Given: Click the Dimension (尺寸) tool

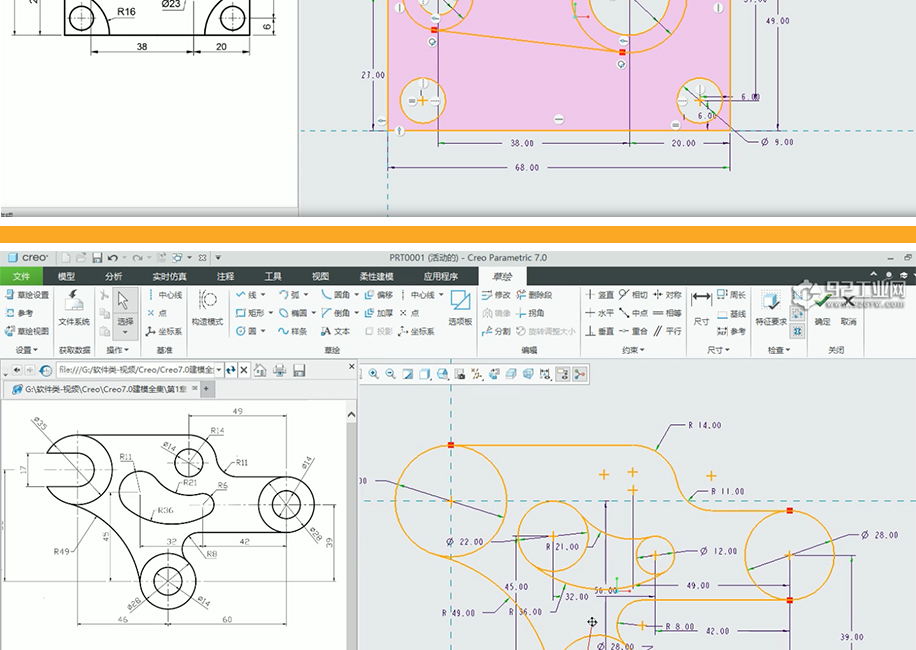Looking at the screenshot, I should point(701,308).
